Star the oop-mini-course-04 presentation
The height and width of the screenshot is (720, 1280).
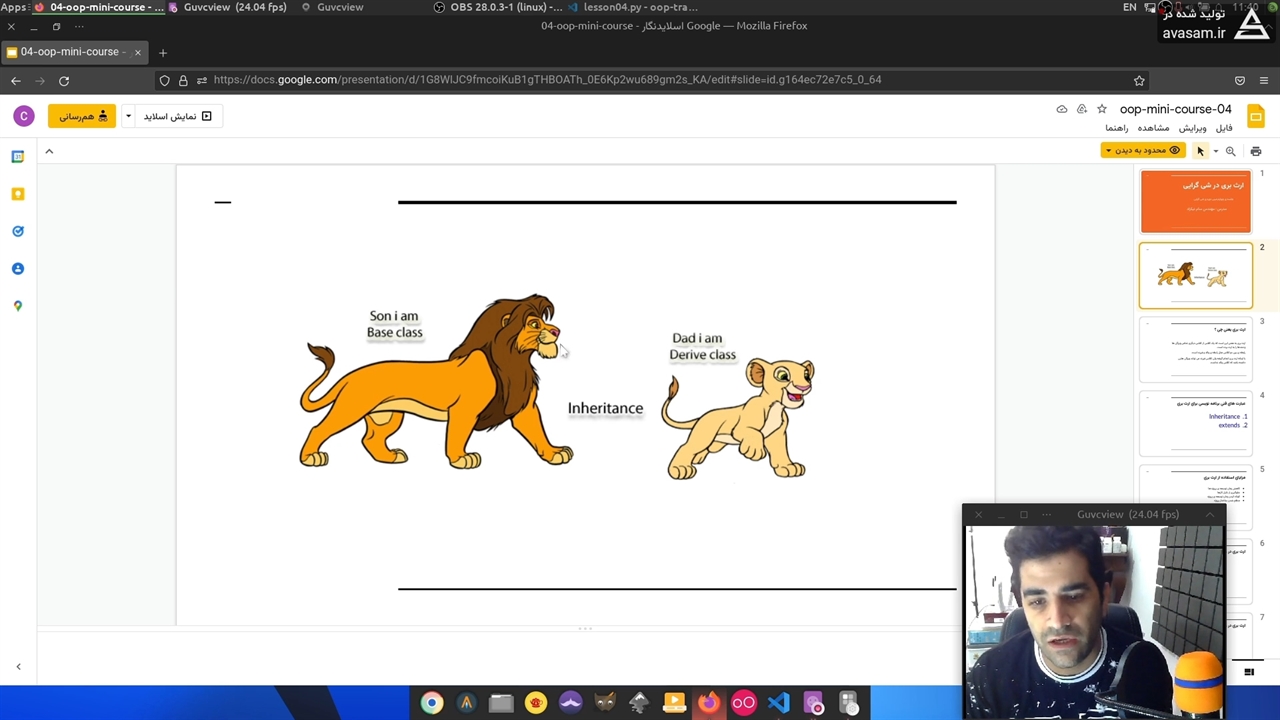pos(1102,109)
